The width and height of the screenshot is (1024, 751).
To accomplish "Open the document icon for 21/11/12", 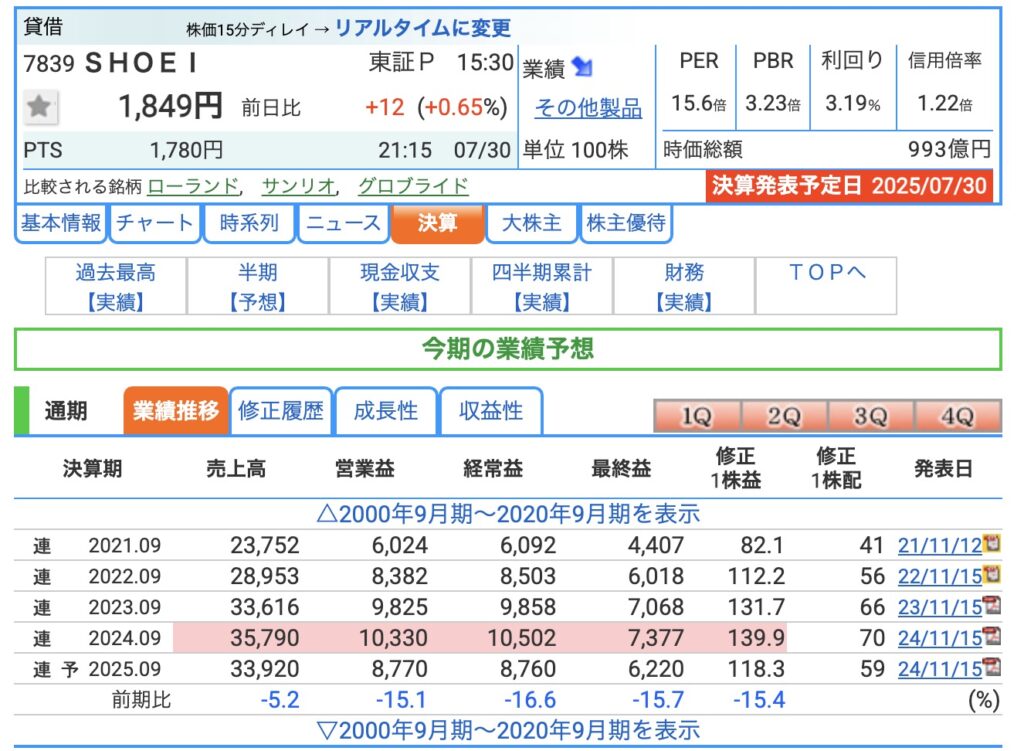I will [x=992, y=543].
